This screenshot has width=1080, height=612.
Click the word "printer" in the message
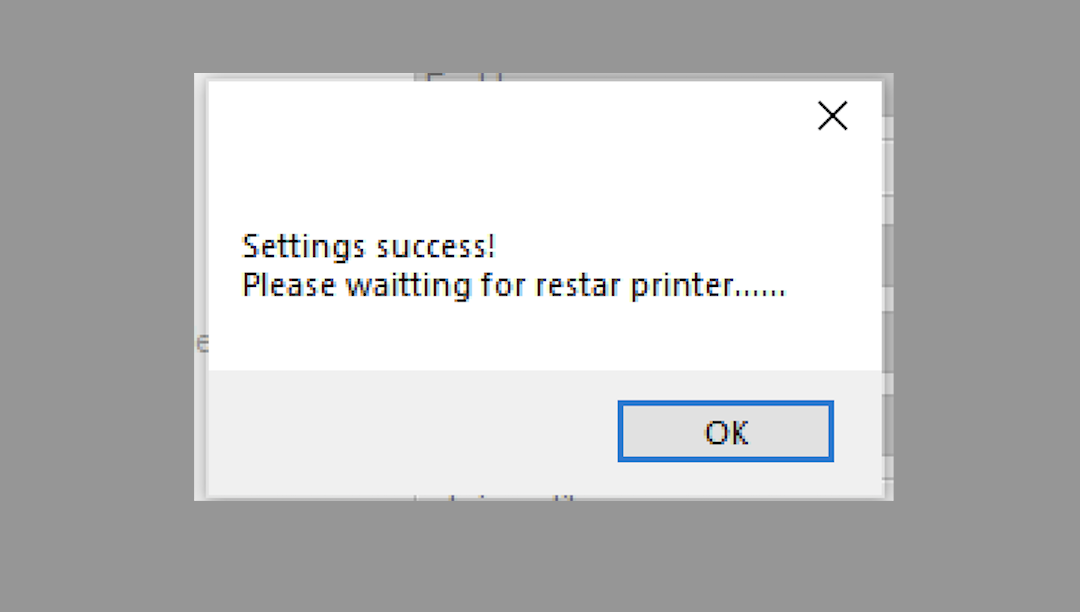[682, 287]
